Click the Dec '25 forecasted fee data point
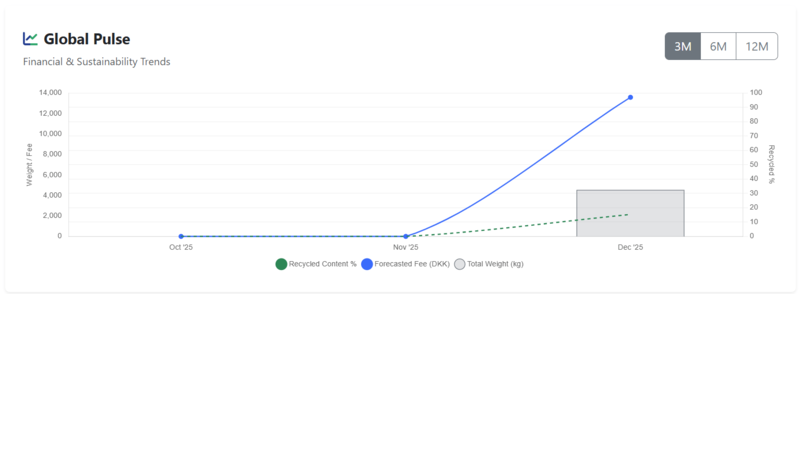 tap(630, 97)
